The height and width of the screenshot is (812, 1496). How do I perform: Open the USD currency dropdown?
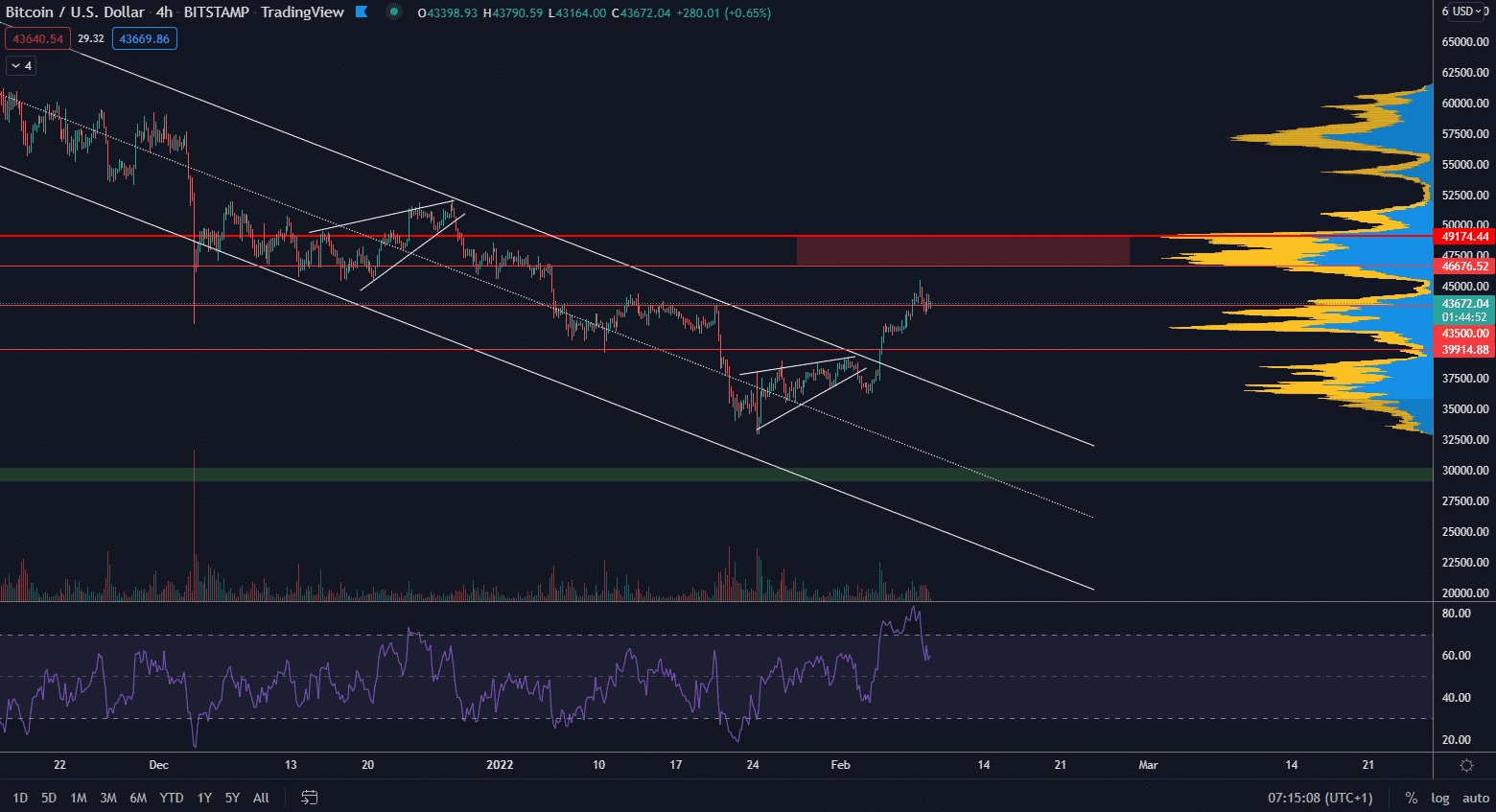pos(1466,12)
